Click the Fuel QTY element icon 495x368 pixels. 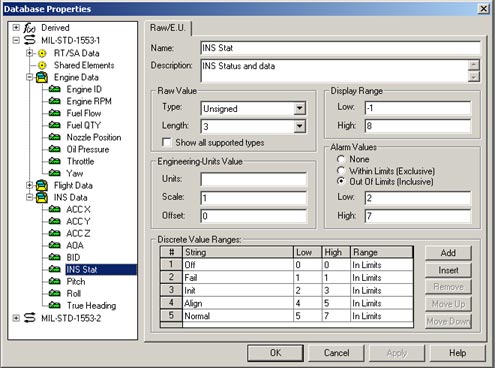point(55,125)
